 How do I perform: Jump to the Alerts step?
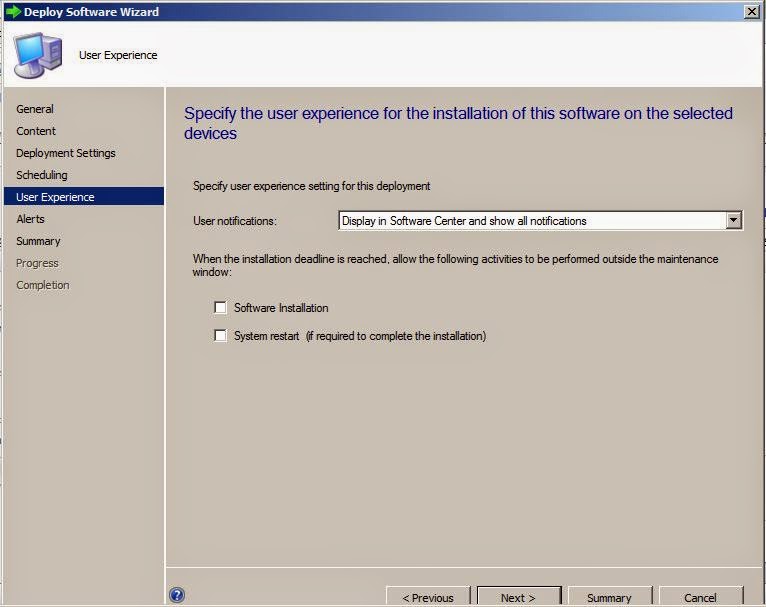[30, 219]
